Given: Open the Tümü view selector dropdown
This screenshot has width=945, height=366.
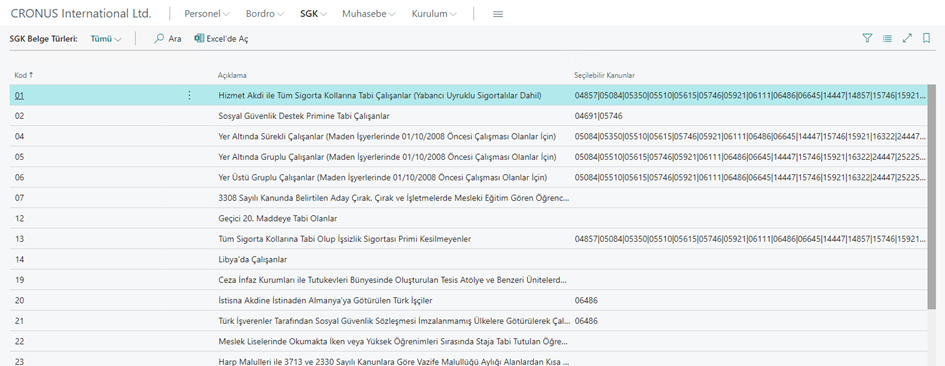Looking at the screenshot, I should pos(106,39).
